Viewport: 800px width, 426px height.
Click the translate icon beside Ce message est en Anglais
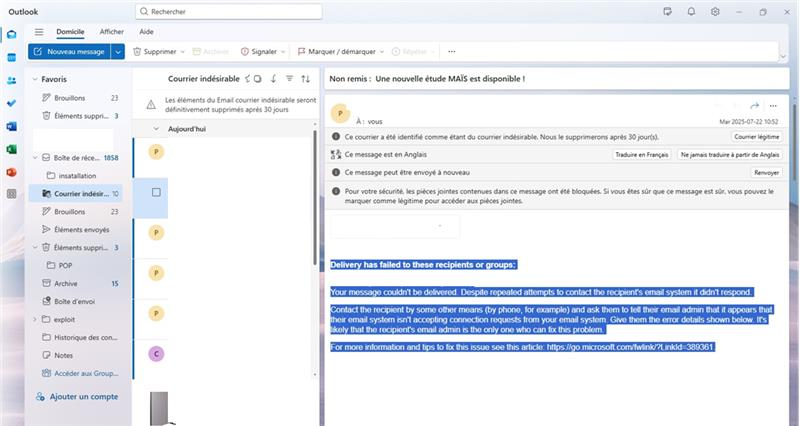point(336,155)
